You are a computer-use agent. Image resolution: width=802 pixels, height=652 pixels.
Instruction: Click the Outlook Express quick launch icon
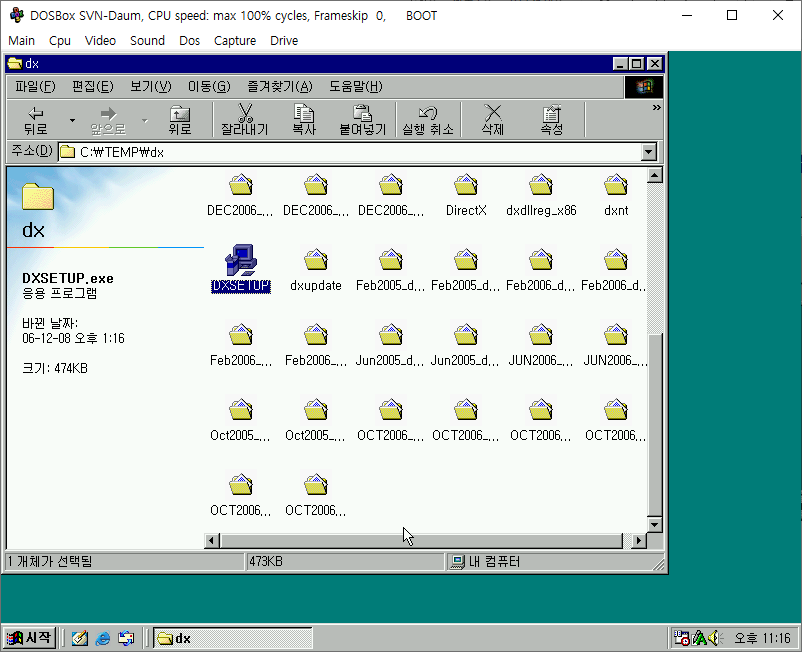(126, 638)
